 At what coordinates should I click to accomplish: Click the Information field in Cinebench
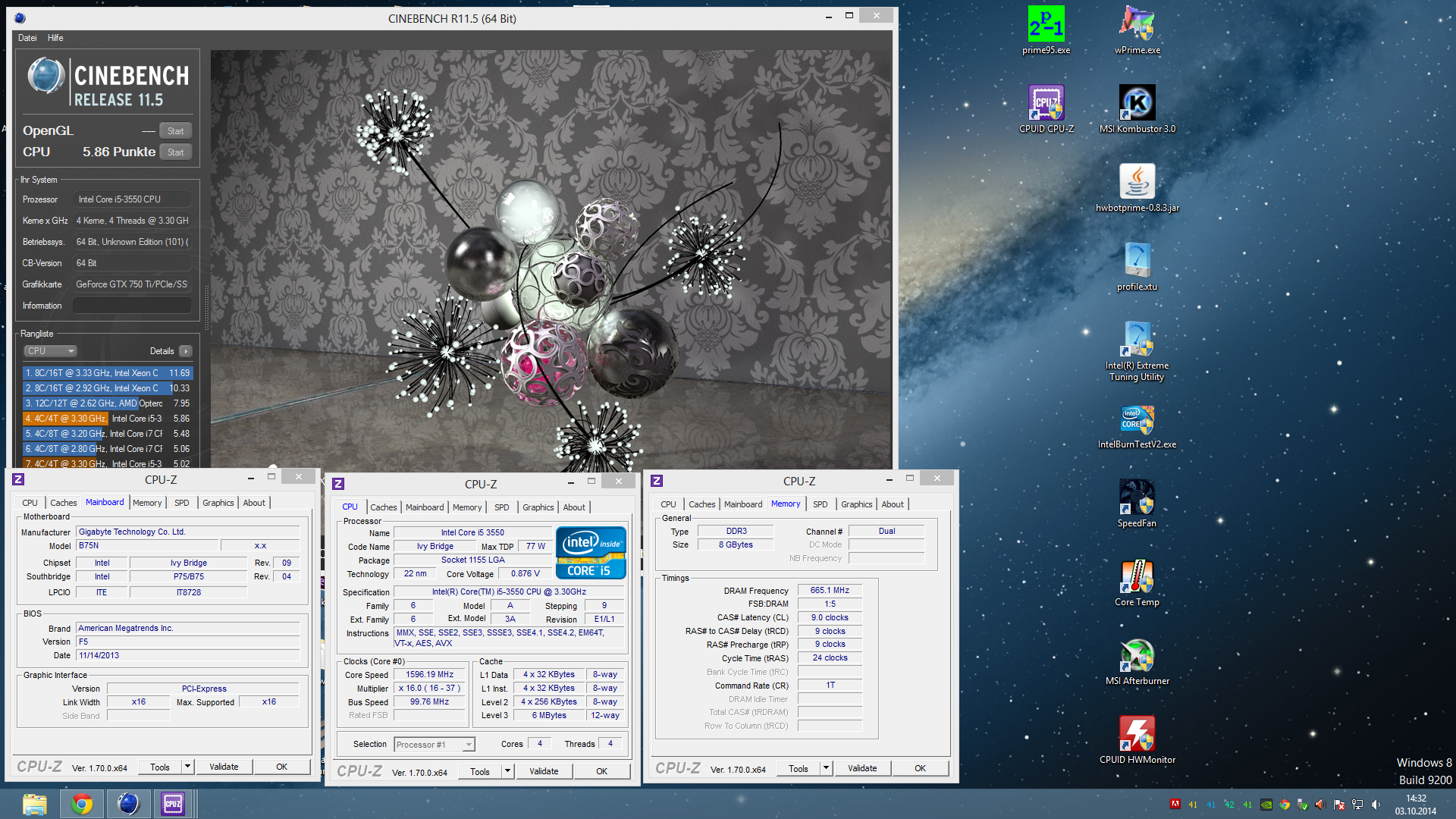point(132,306)
